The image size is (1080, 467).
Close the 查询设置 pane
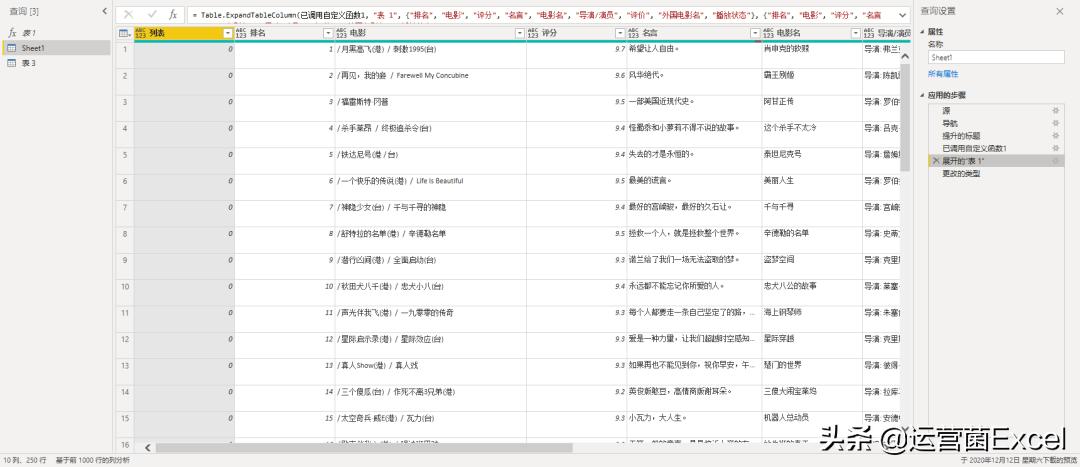pos(1059,11)
